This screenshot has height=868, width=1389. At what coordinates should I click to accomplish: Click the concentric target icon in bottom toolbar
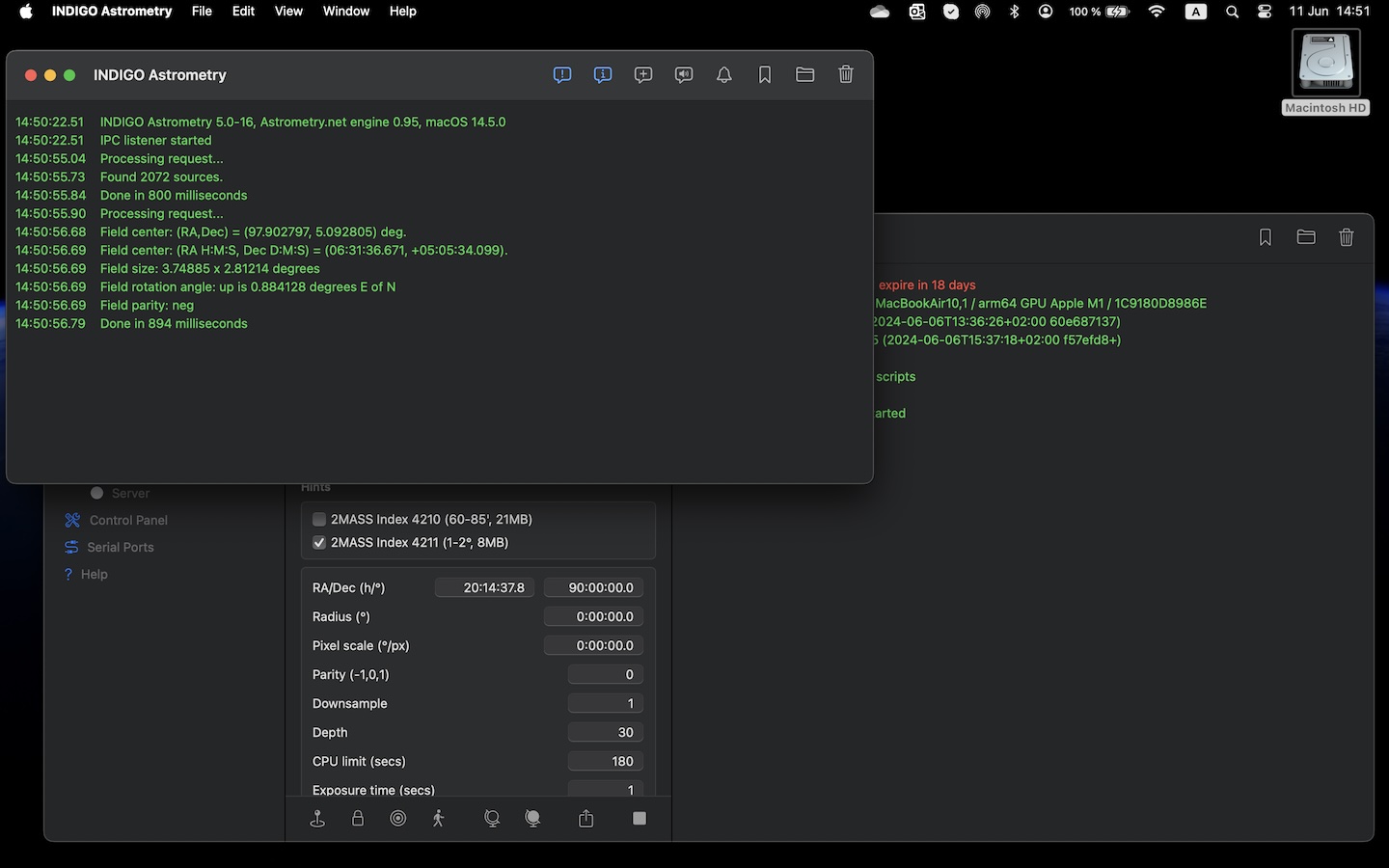point(398,819)
